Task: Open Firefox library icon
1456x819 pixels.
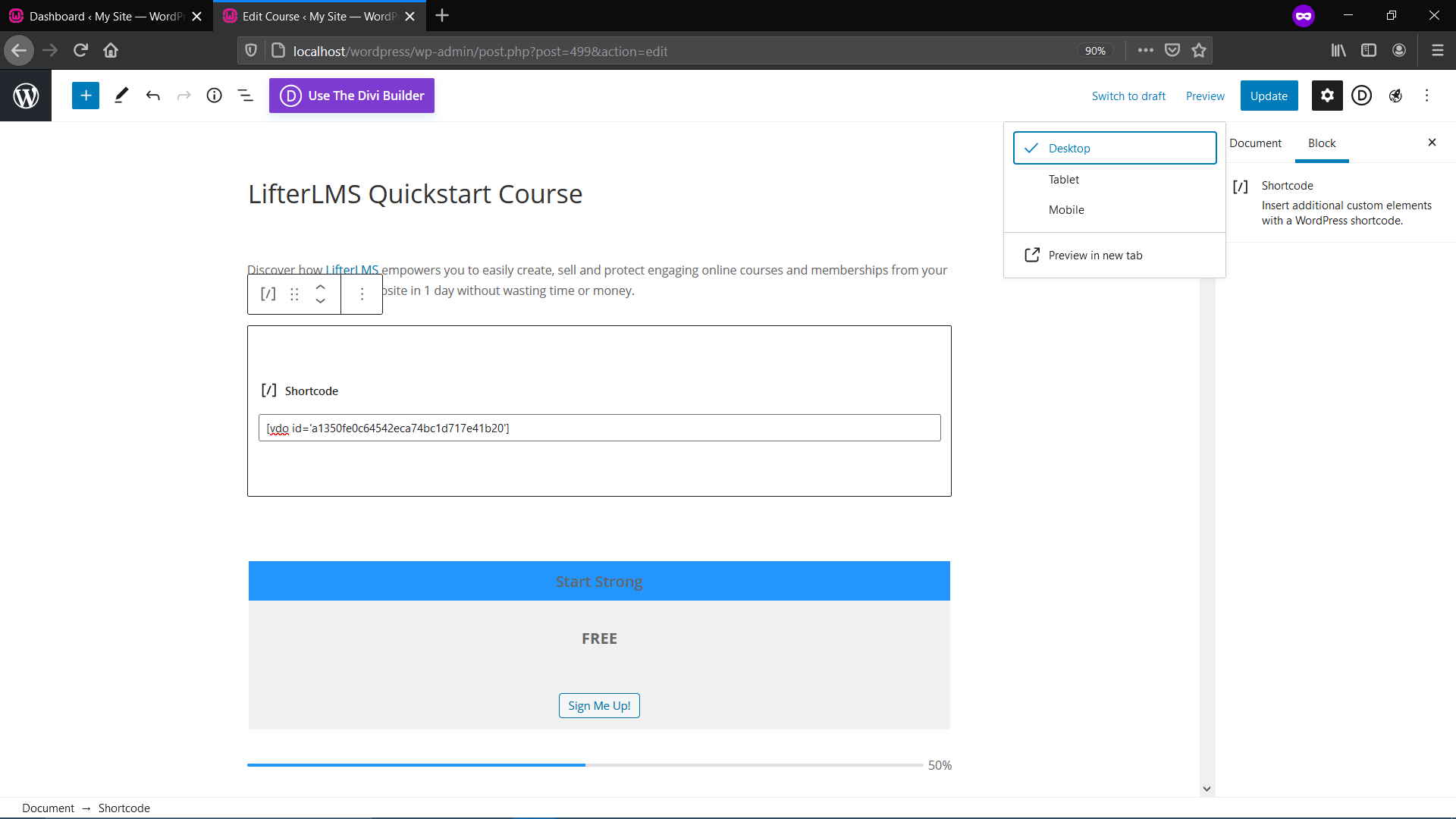Action: 1338,51
